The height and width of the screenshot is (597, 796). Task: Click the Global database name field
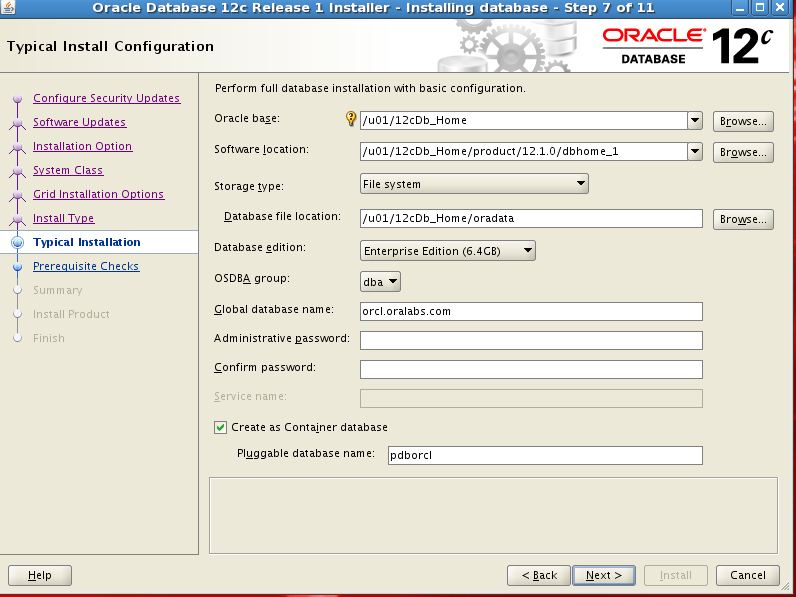(531, 311)
